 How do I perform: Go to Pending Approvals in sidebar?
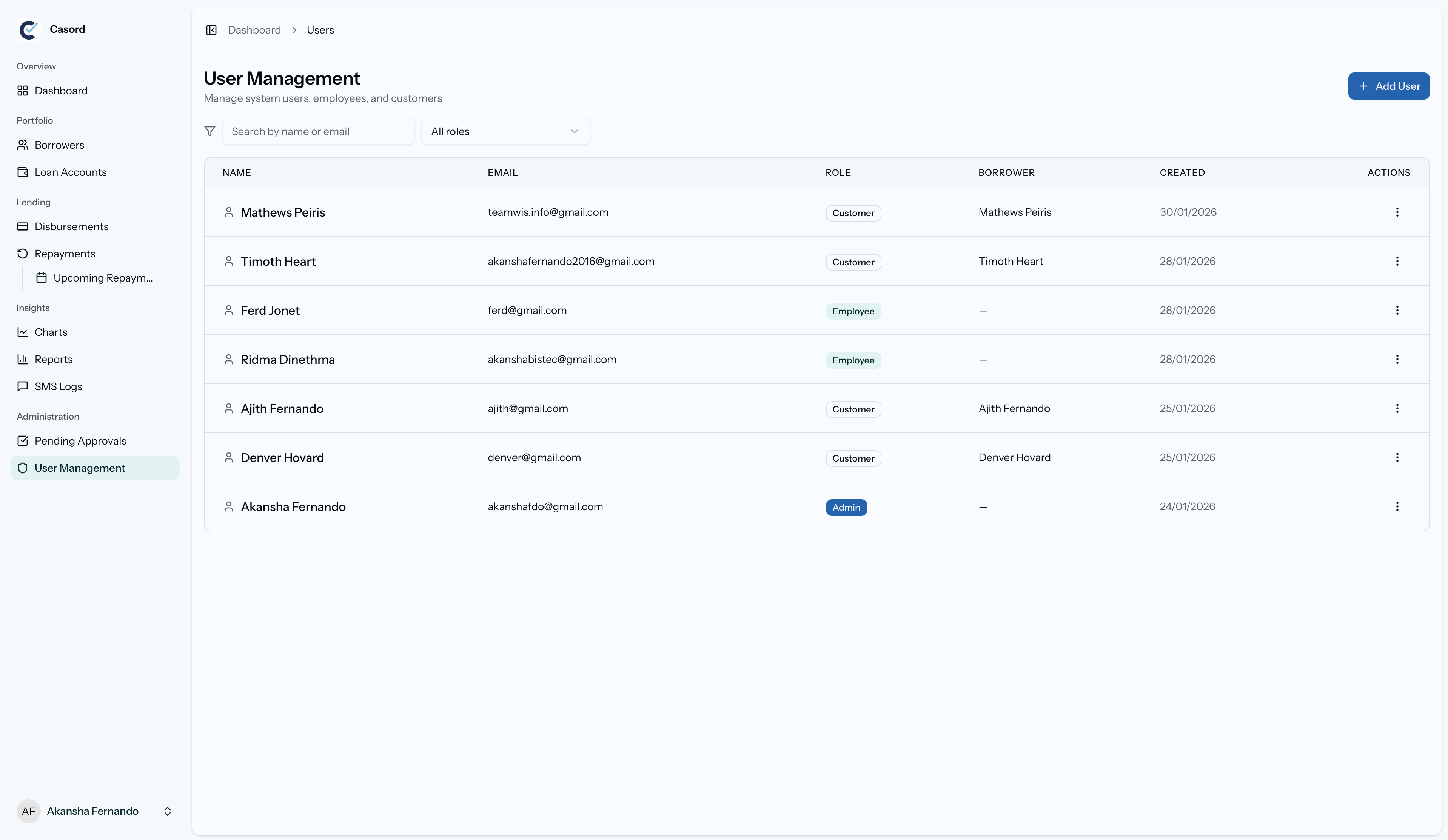[80, 441]
